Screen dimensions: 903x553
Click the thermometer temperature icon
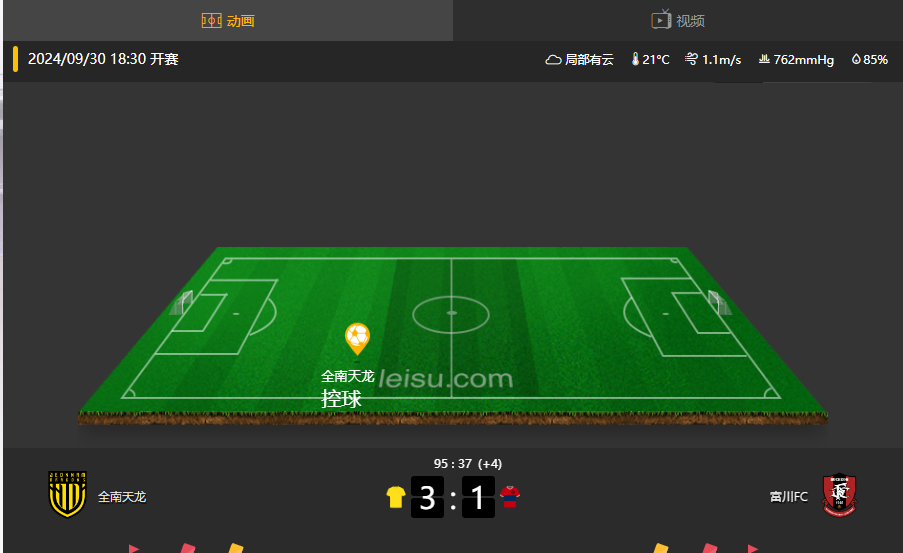tap(635, 59)
